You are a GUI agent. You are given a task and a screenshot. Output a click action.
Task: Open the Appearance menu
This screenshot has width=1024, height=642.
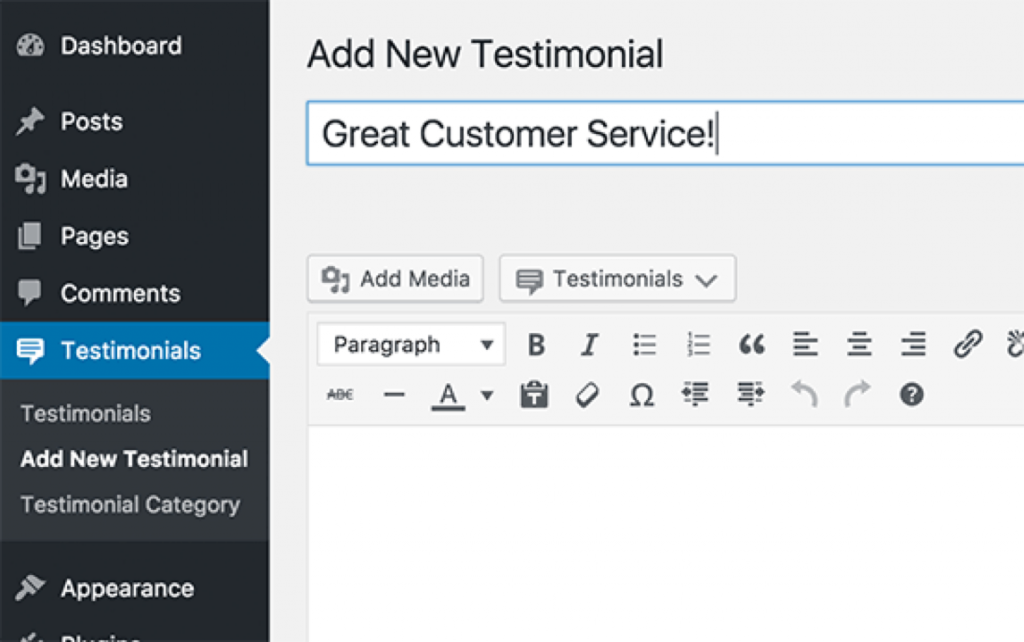pyautogui.click(x=135, y=588)
